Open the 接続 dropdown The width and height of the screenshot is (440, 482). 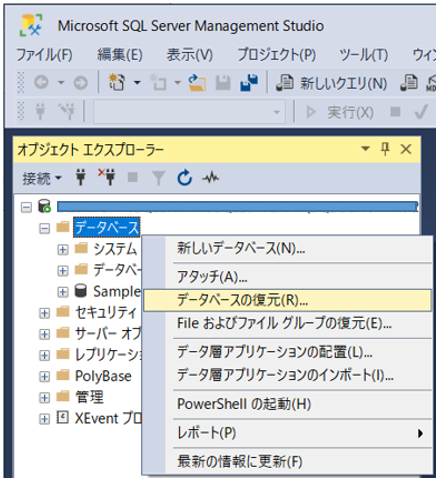pyautogui.click(x=42, y=178)
